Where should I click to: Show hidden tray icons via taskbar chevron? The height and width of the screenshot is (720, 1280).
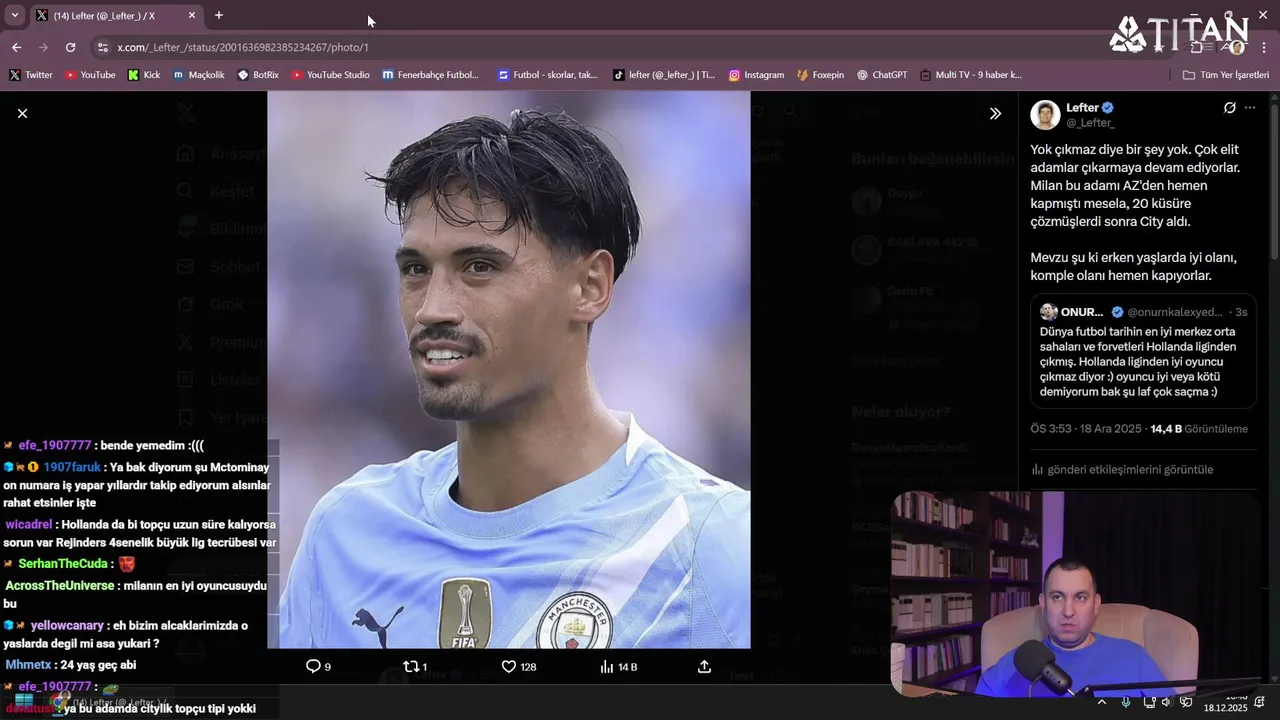(1101, 702)
